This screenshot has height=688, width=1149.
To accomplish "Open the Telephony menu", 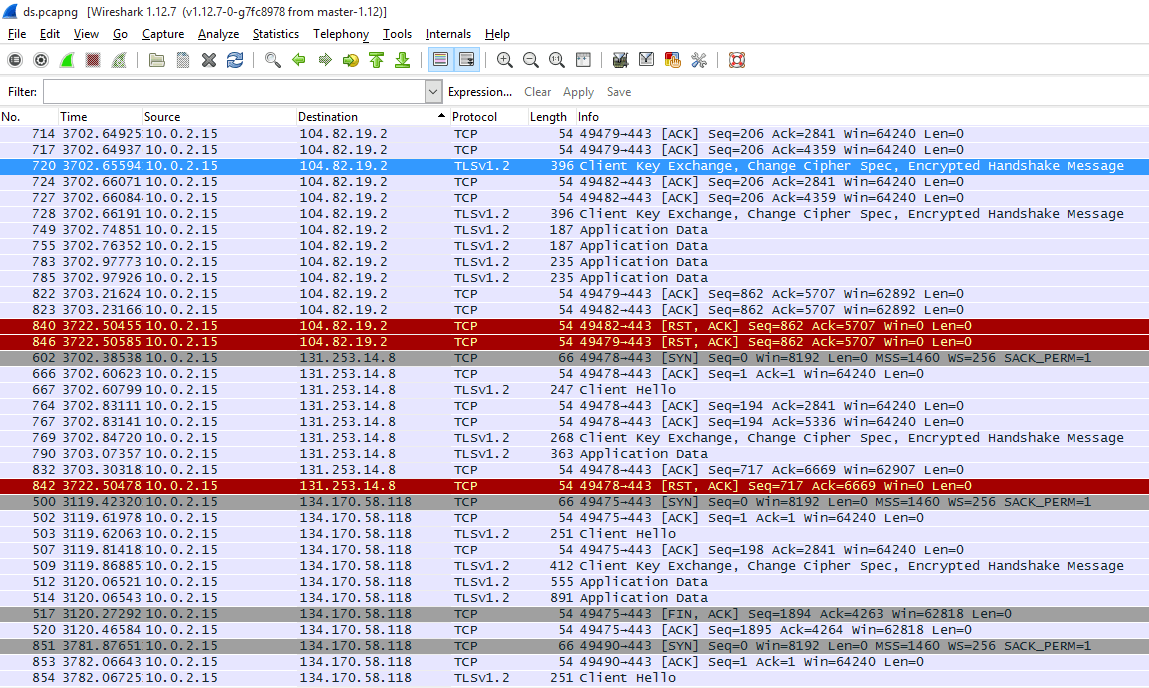I will pyautogui.click(x=340, y=34).
